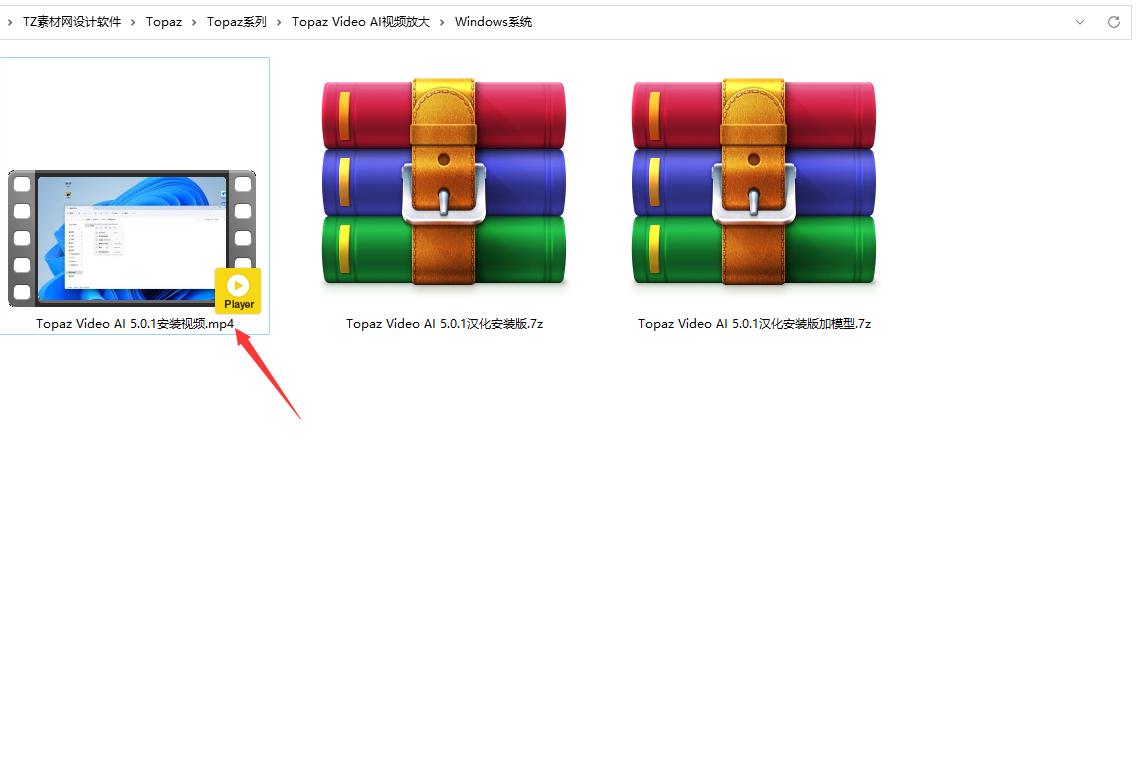Go to Topaz Video AI视频放大 breadcrumb folder
The image size is (1137, 778).
point(360,22)
